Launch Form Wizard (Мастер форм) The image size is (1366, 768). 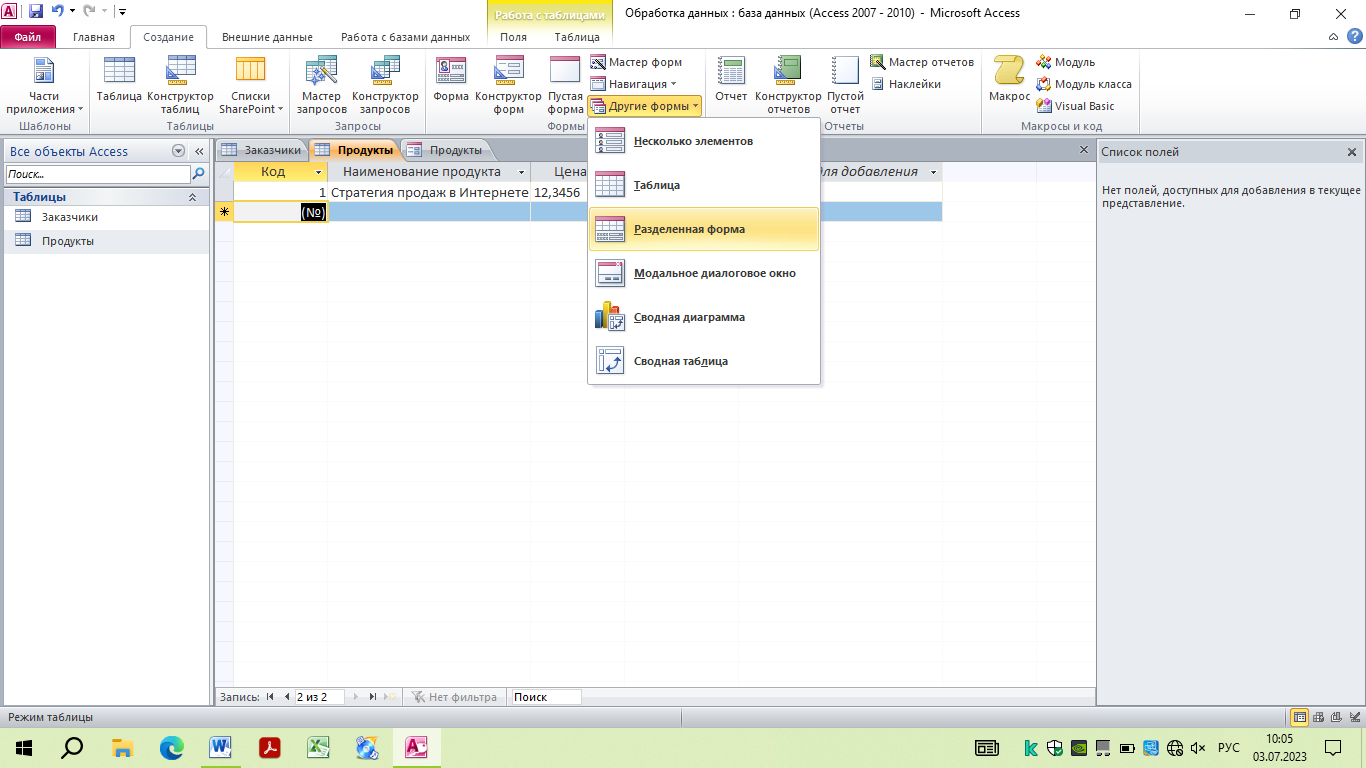(636, 62)
